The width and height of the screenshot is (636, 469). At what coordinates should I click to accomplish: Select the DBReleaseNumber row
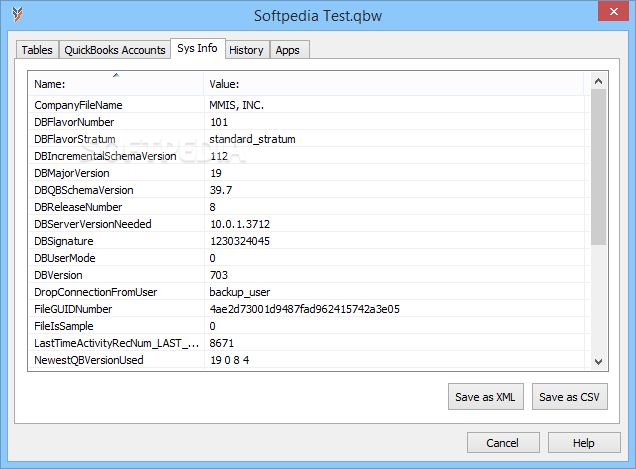click(309, 207)
